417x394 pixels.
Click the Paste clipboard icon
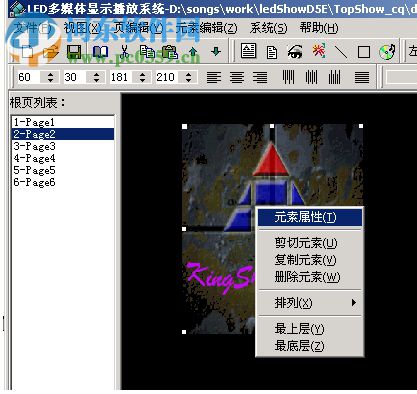click(x=169, y=52)
